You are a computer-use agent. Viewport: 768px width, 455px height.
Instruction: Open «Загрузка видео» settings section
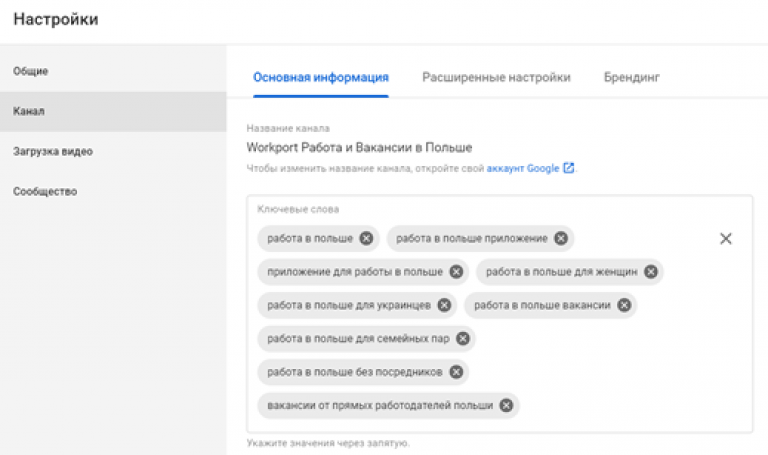[113, 151]
